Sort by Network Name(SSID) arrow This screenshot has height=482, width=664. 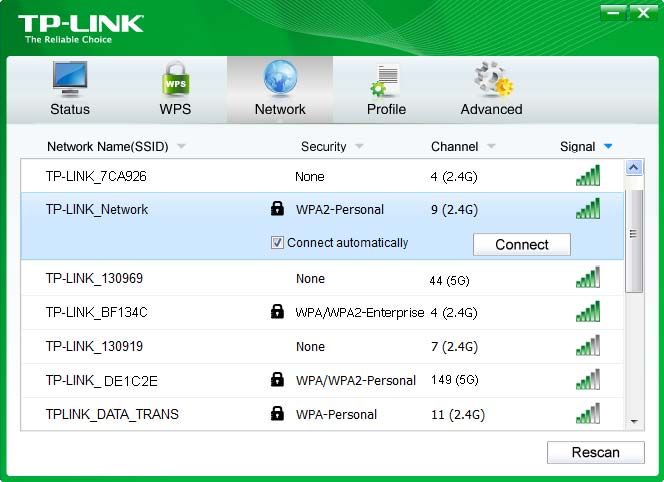pos(181,146)
